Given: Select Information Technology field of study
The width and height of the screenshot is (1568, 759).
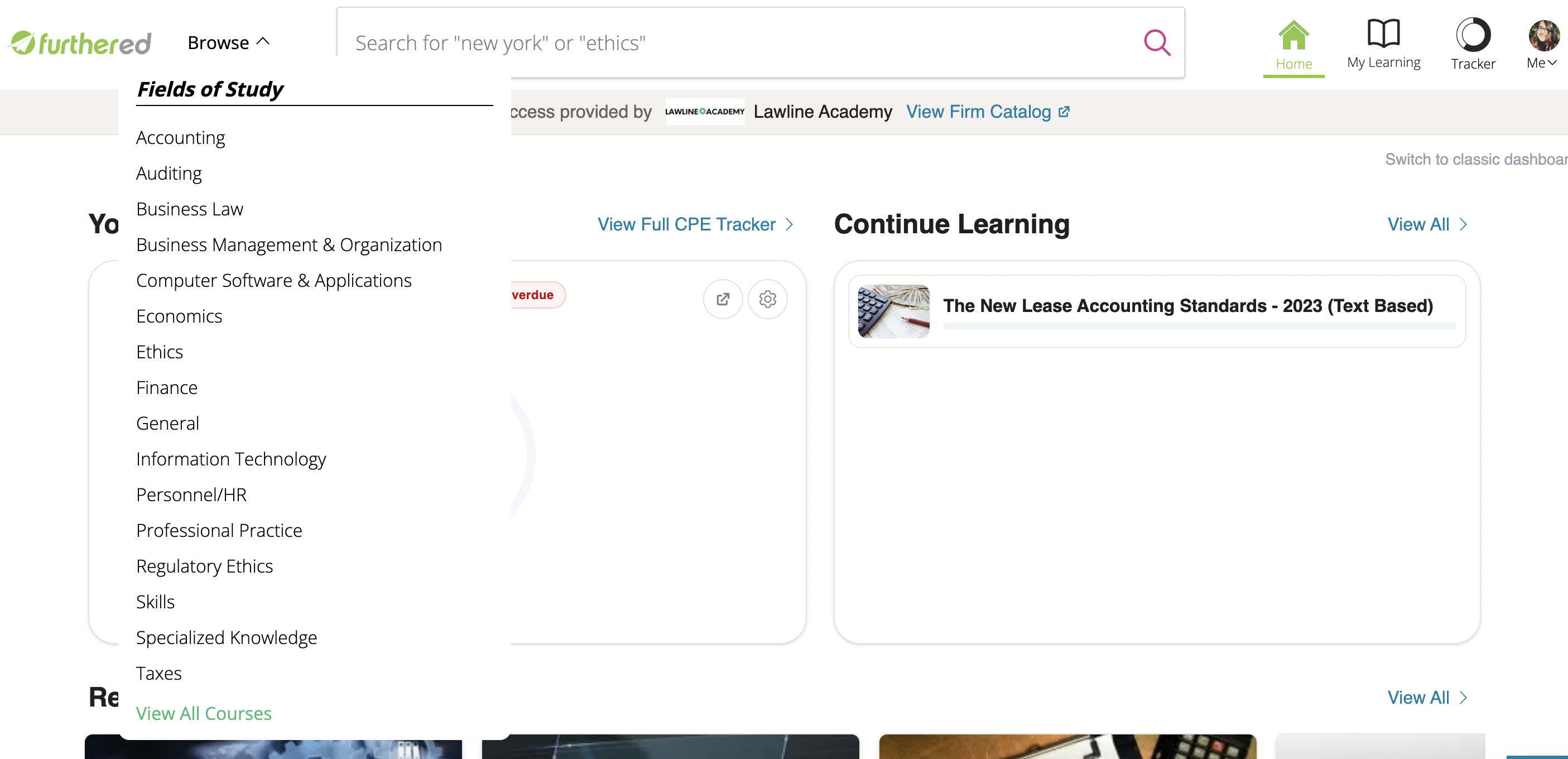Looking at the screenshot, I should [x=232, y=459].
